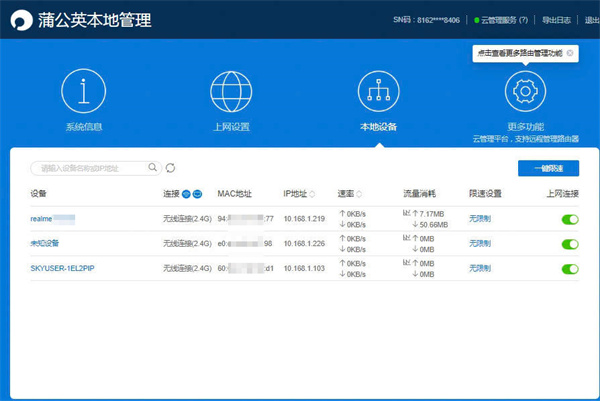Select 本地设备 network tree icon
Image resolution: width=600 pixels, height=401 pixels.
(x=379, y=92)
